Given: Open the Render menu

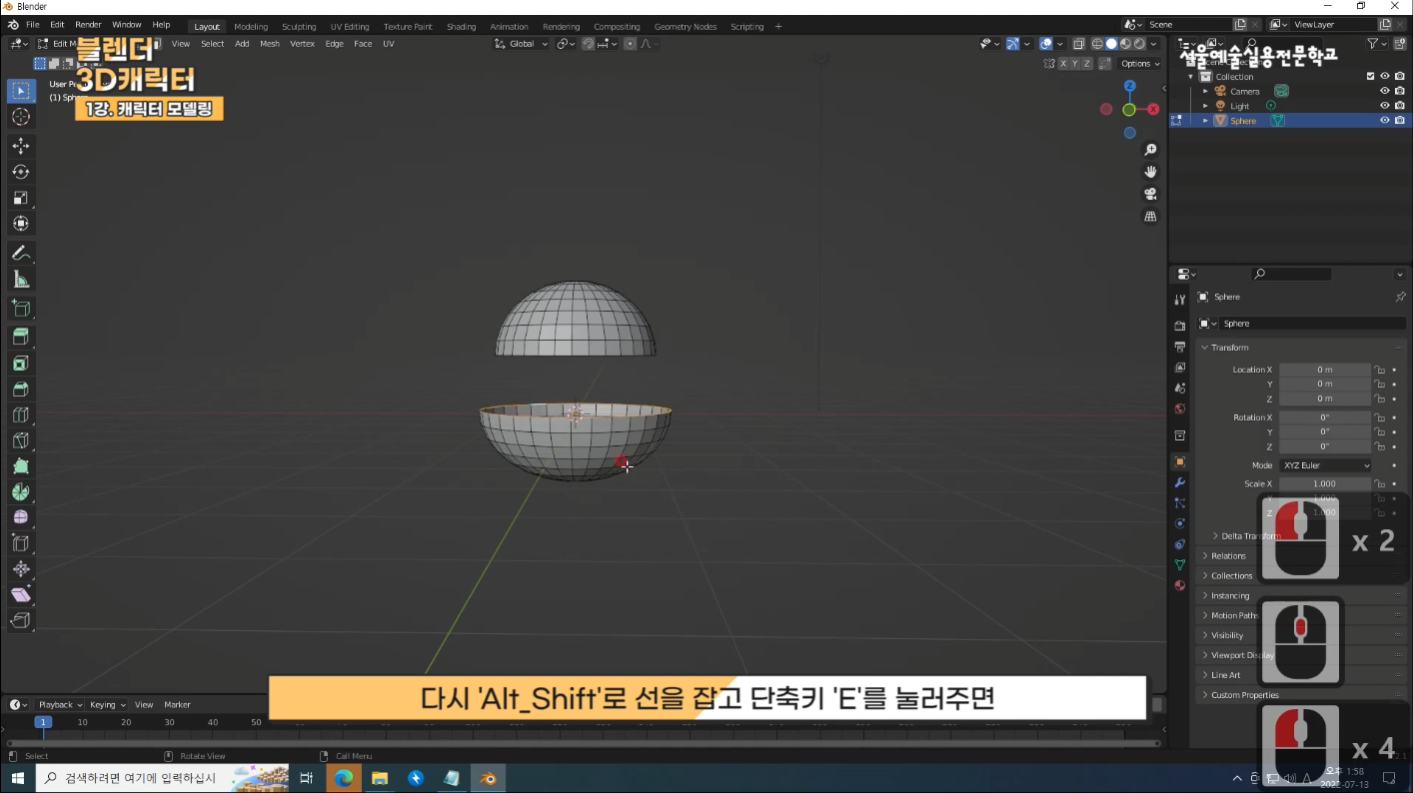Looking at the screenshot, I should point(88,25).
